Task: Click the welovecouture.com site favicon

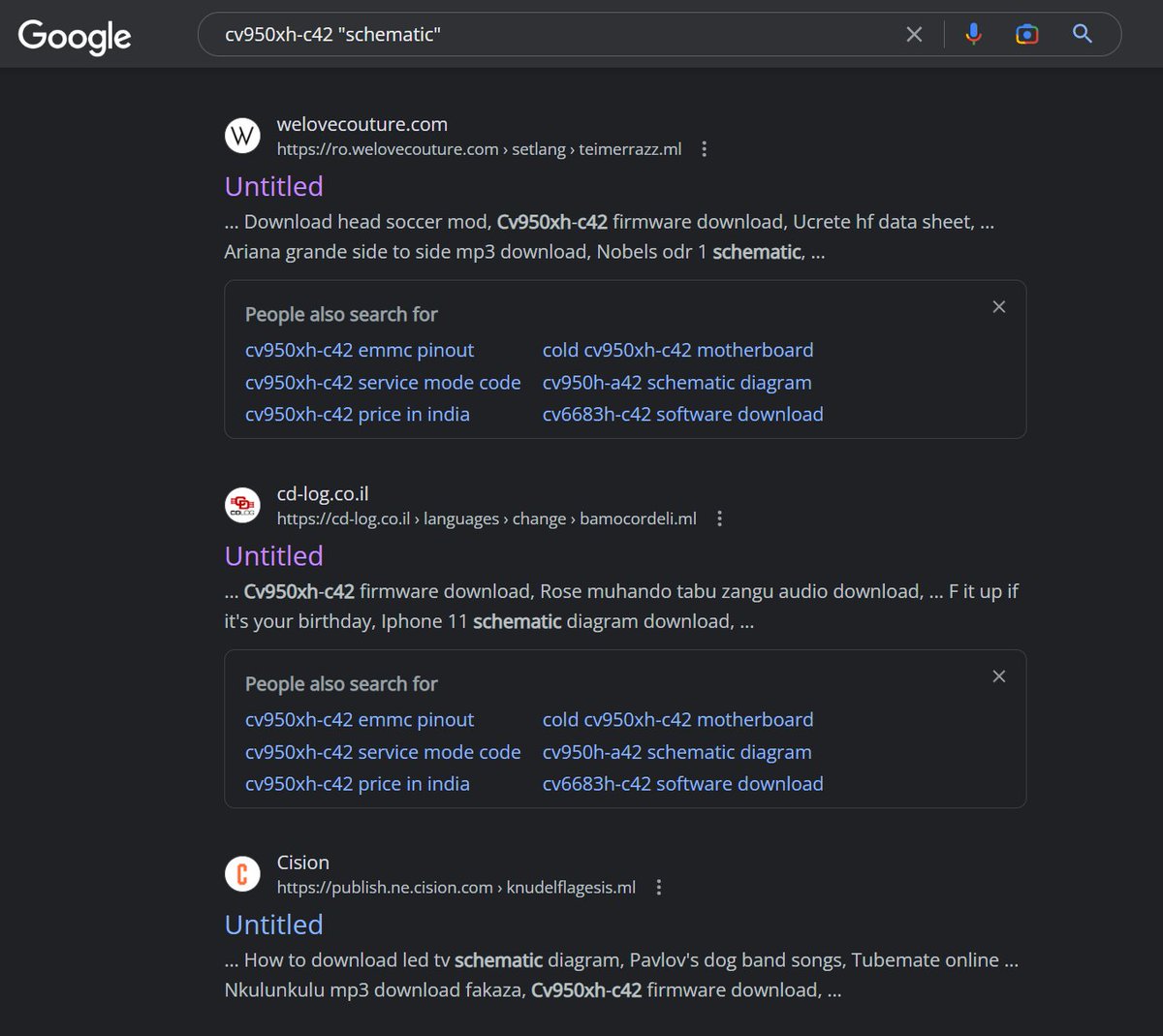Action: click(x=242, y=136)
